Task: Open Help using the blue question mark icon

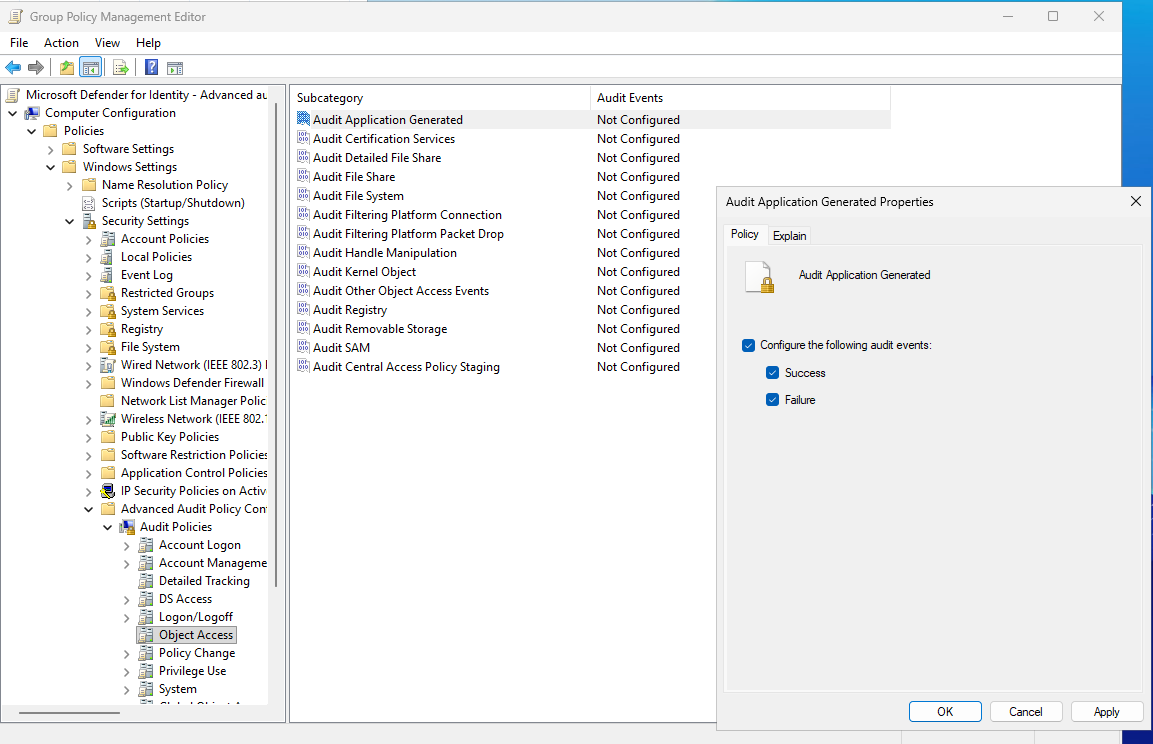Action: 150,67
